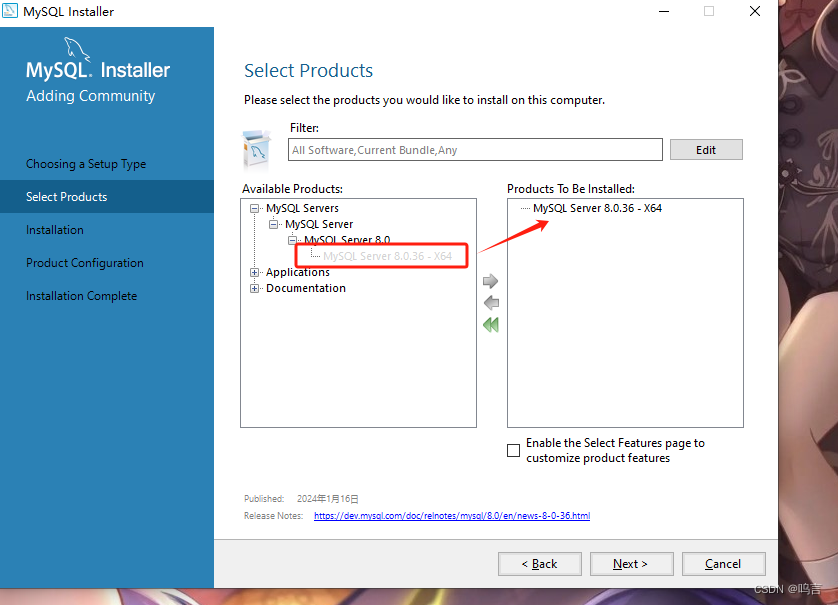Click the Edit filter button
Viewport: 838px width, 605px height.
706,150
